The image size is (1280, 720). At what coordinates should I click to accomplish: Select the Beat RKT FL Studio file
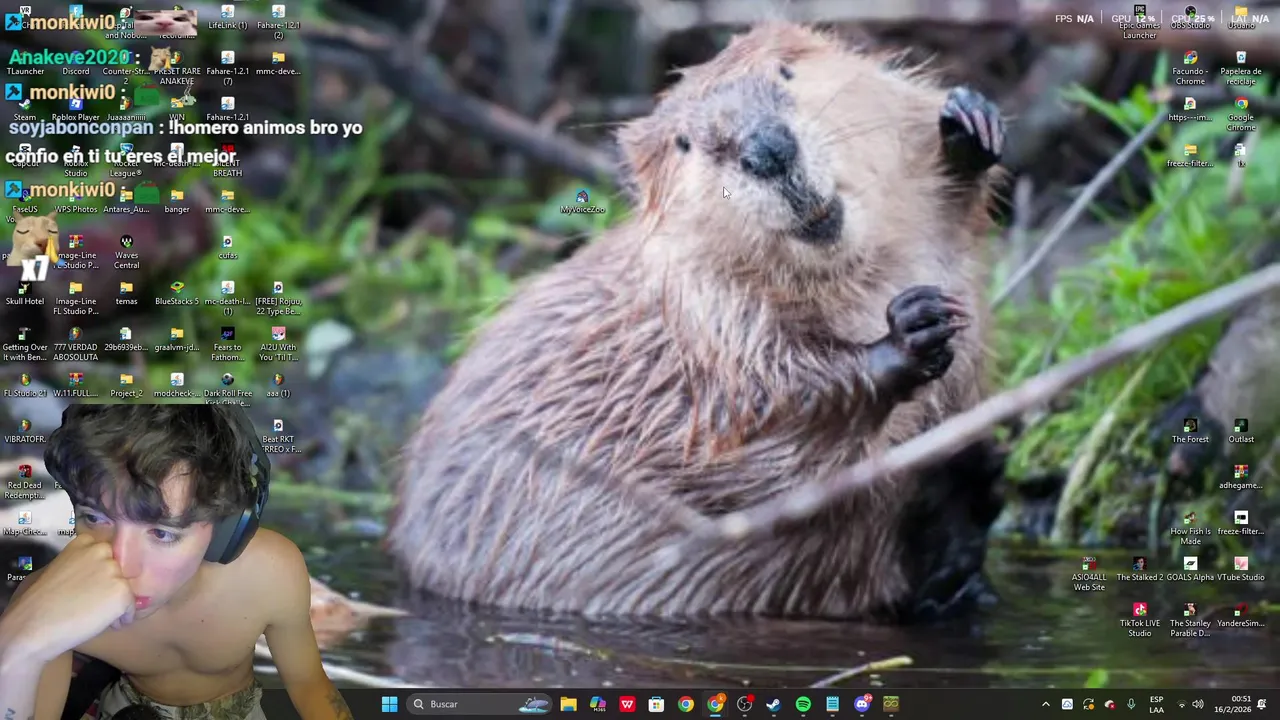(x=278, y=436)
